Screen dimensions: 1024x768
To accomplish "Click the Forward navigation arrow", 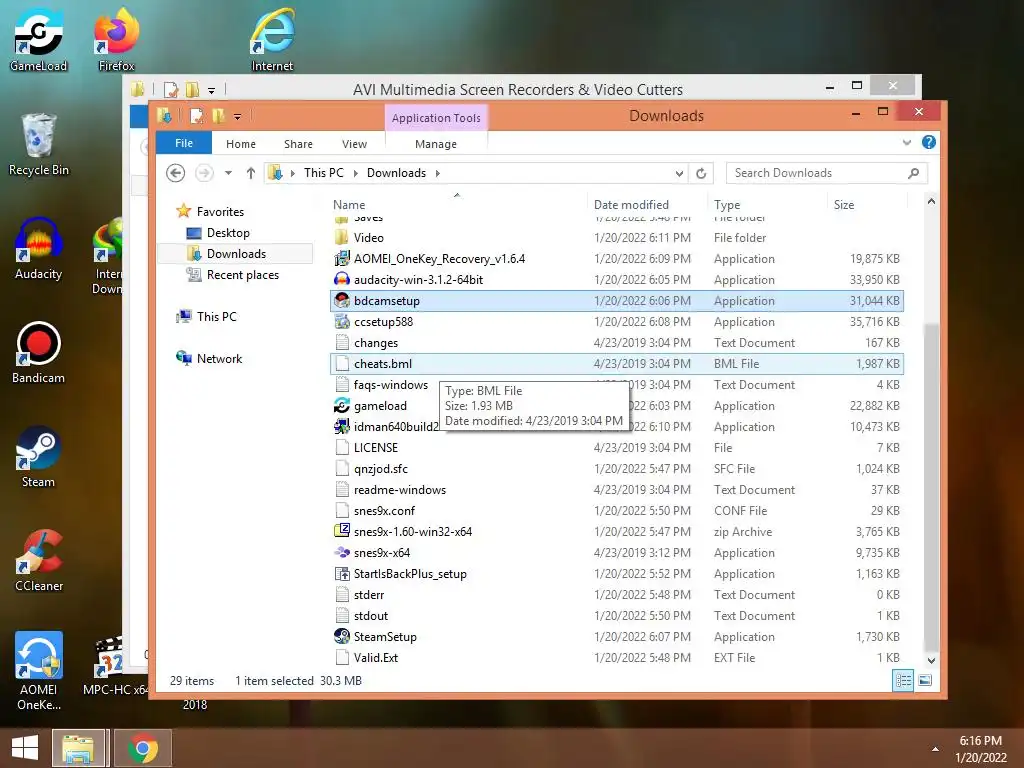I will coord(204,173).
